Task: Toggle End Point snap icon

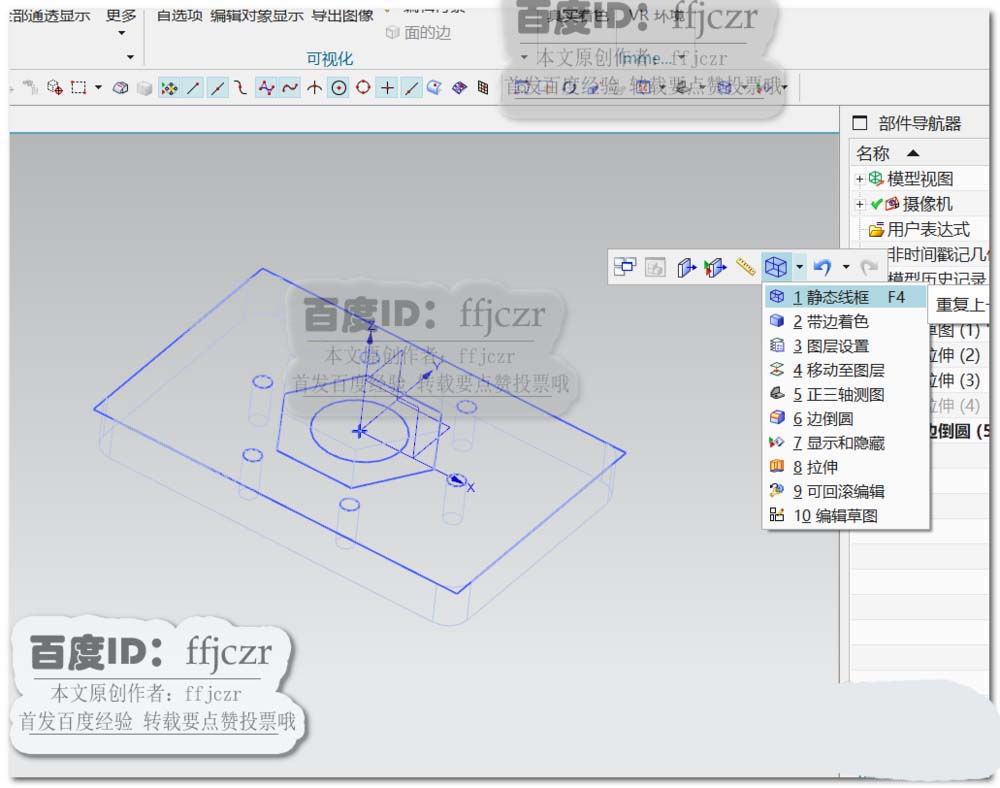Action: [193, 88]
